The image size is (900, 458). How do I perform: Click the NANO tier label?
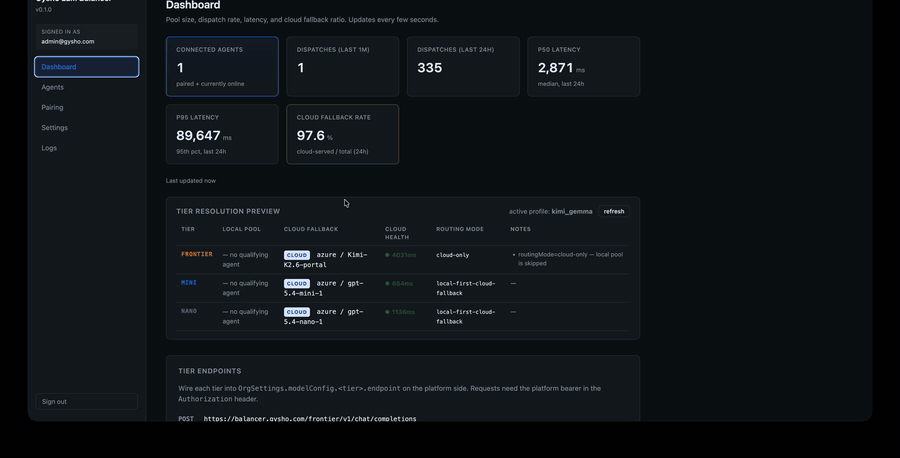coord(189,311)
